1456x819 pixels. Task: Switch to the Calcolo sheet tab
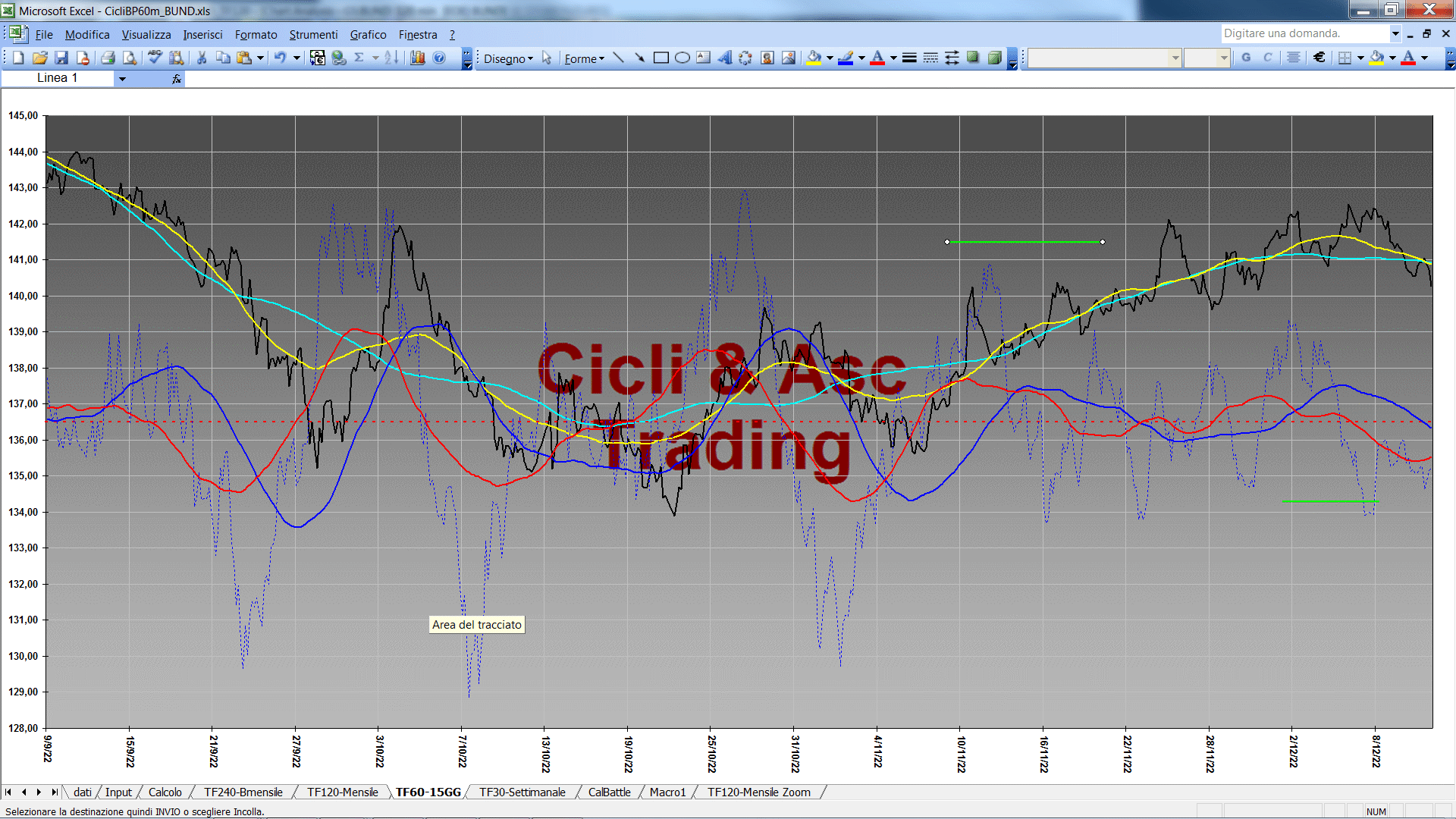(165, 792)
